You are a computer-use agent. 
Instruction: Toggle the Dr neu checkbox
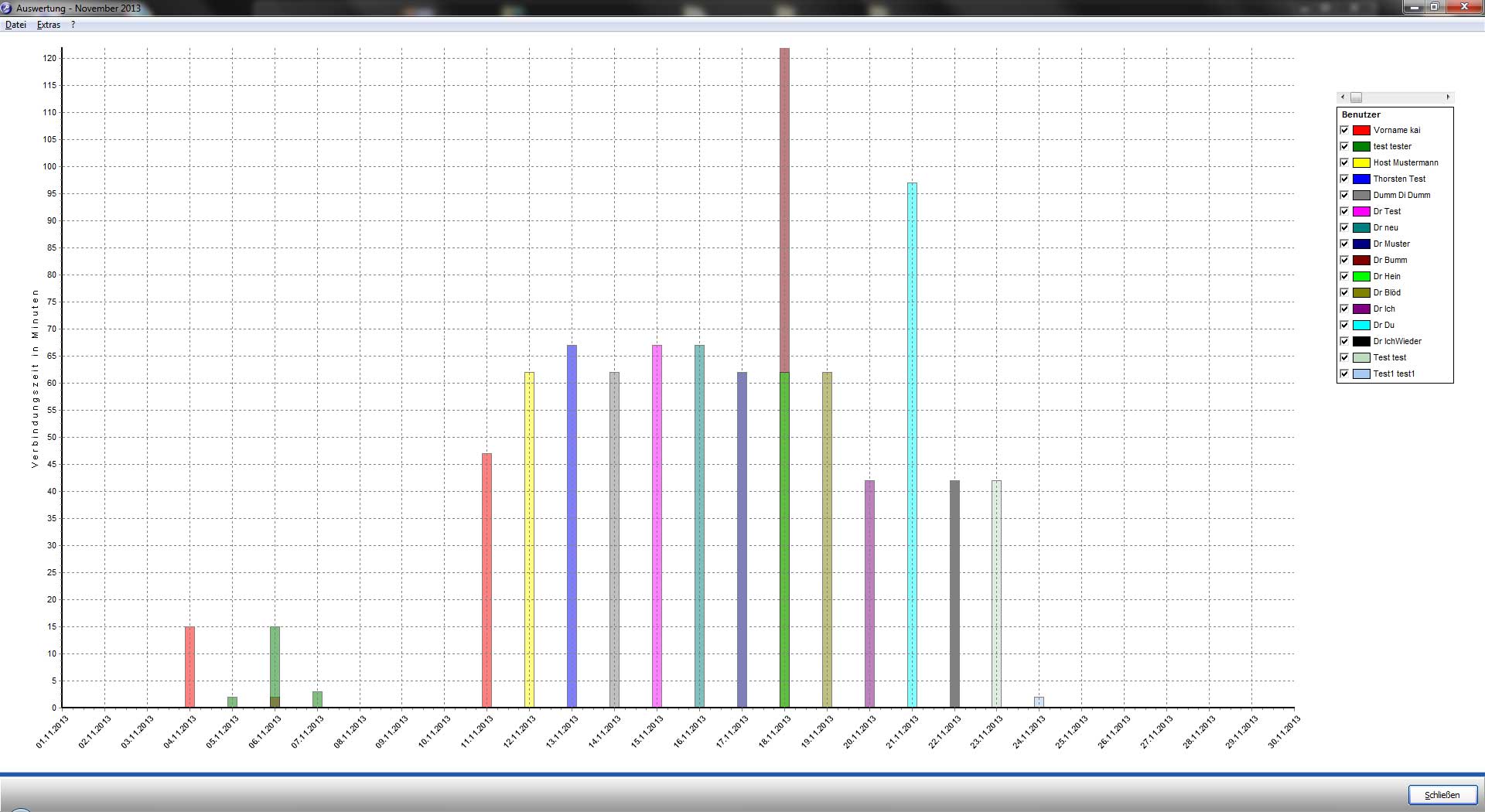point(1344,227)
